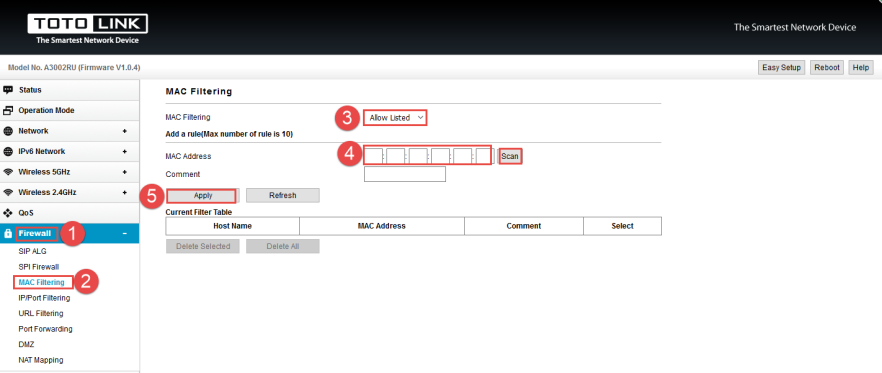
Task: Open the Status menu
Action: (x=70, y=90)
